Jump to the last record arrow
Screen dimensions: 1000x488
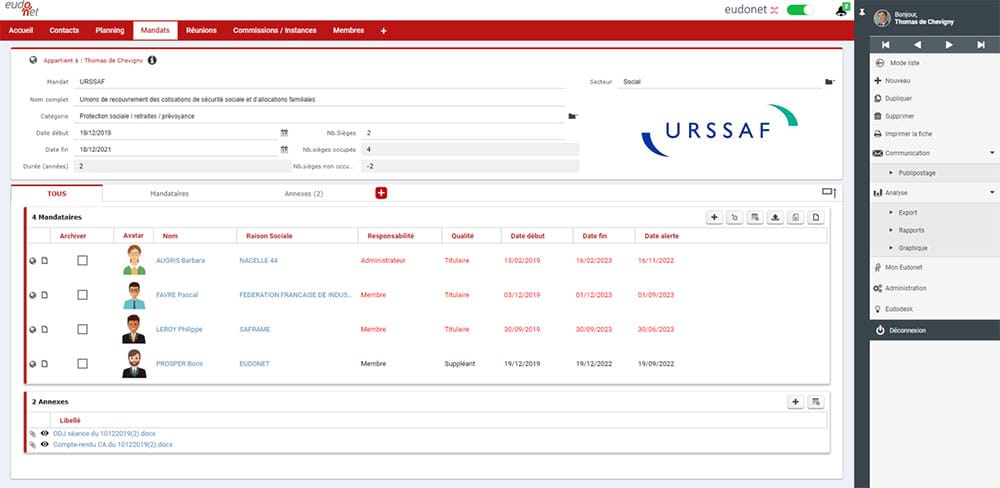pos(981,45)
